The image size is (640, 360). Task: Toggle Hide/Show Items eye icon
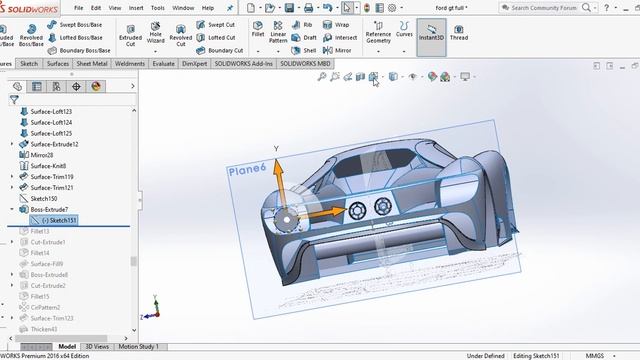tap(413, 76)
